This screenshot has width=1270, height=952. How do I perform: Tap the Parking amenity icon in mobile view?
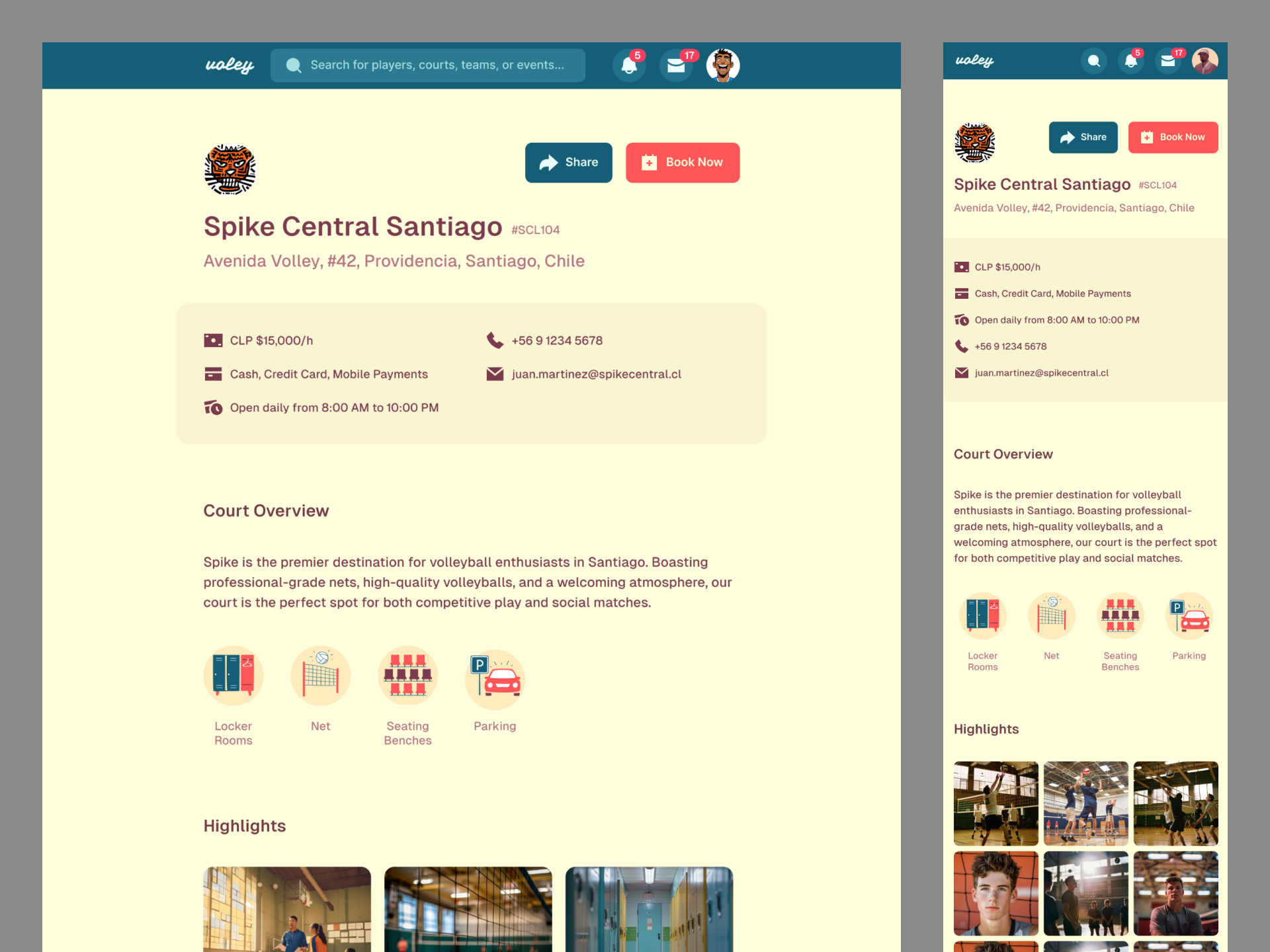click(x=1189, y=616)
